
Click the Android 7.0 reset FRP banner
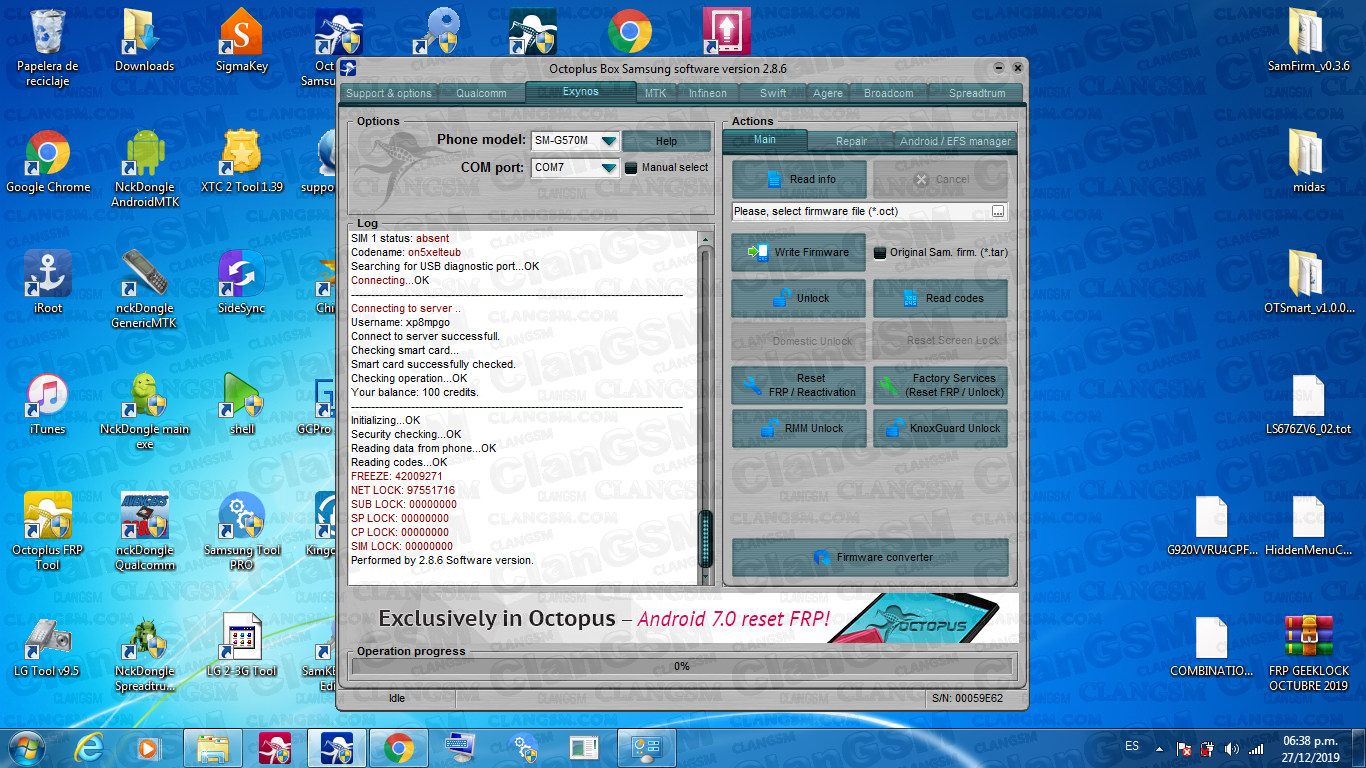pos(683,618)
